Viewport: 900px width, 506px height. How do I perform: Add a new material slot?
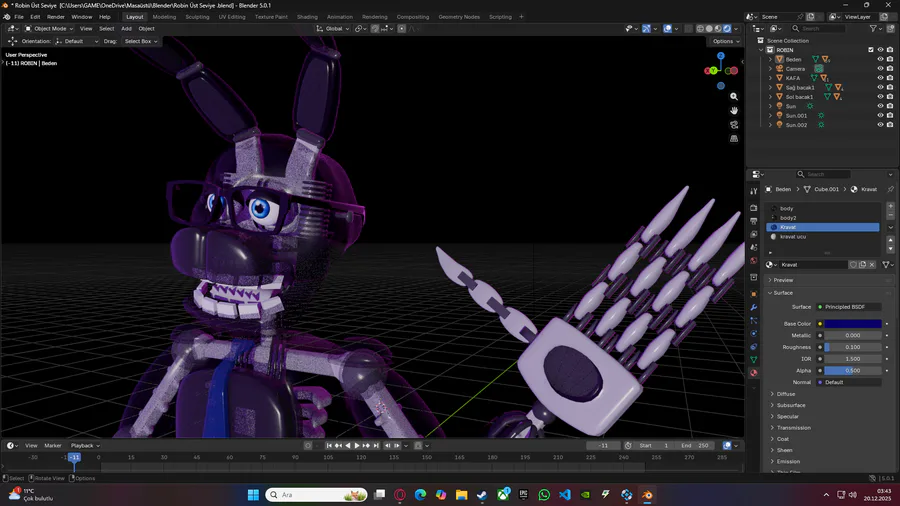pos(890,206)
